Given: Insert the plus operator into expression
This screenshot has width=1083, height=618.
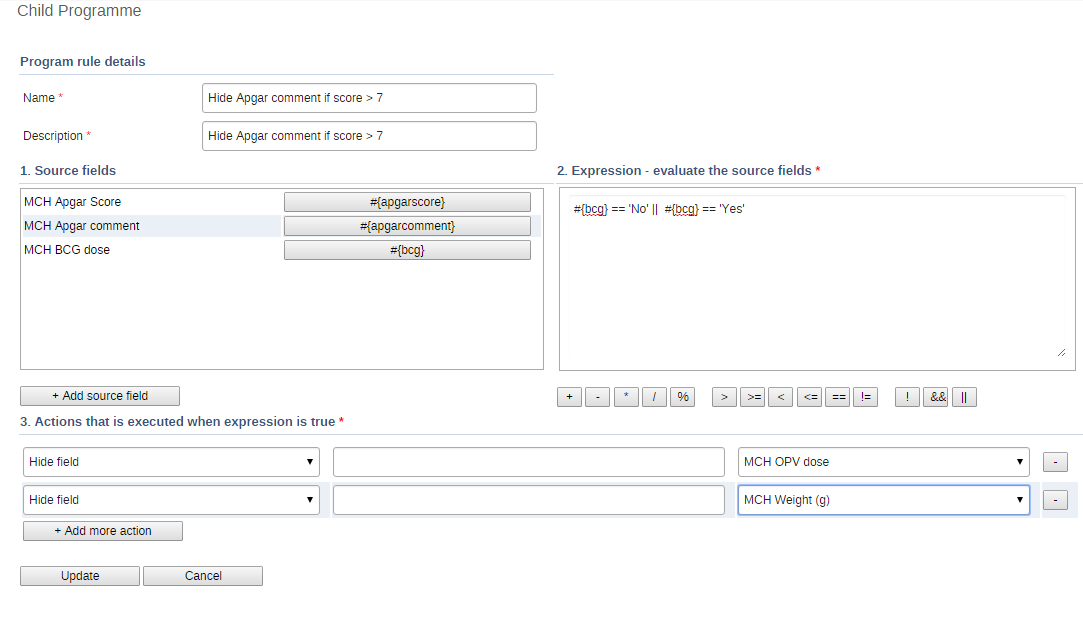Looking at the screenshot, I should point(569,397).
